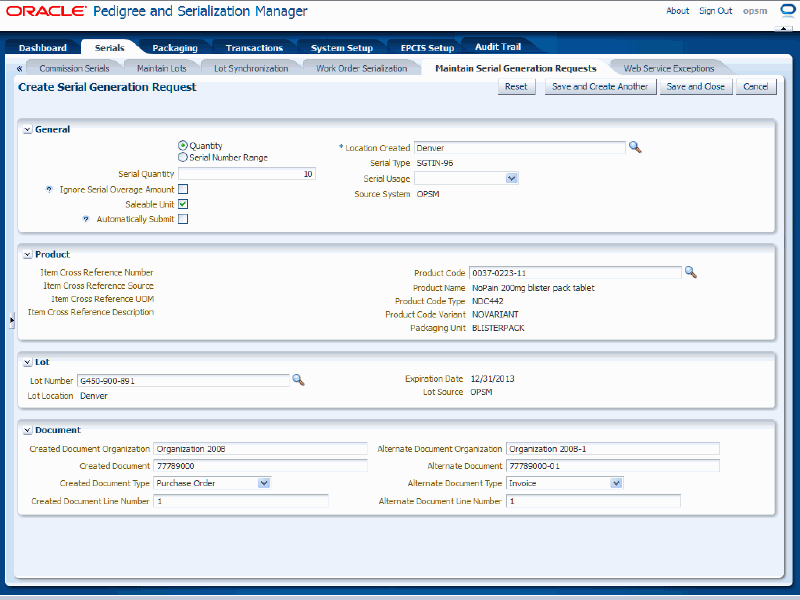The height and width of the screenshot is (600, 800).
Task: Open the System Setup tab
Action: (x=342, y=47)
